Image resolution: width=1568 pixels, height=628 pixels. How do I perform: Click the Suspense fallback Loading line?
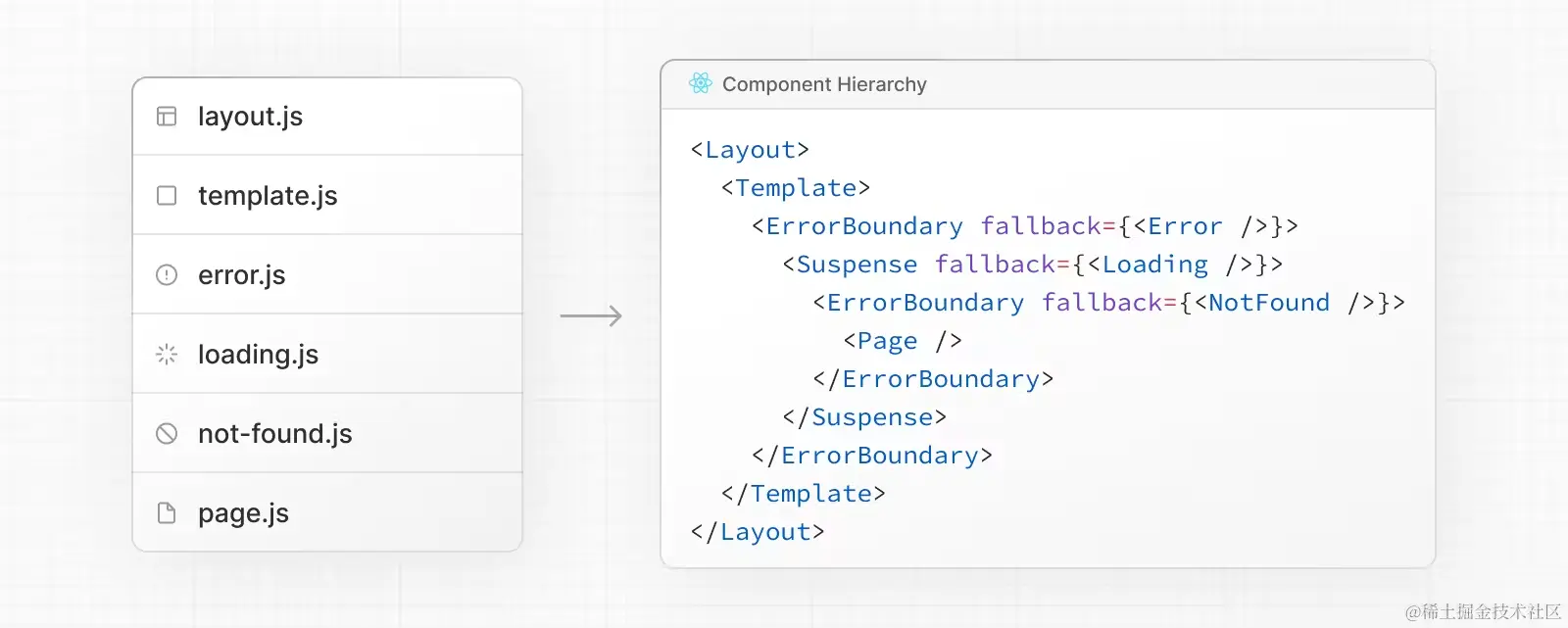coord(1033,265)
